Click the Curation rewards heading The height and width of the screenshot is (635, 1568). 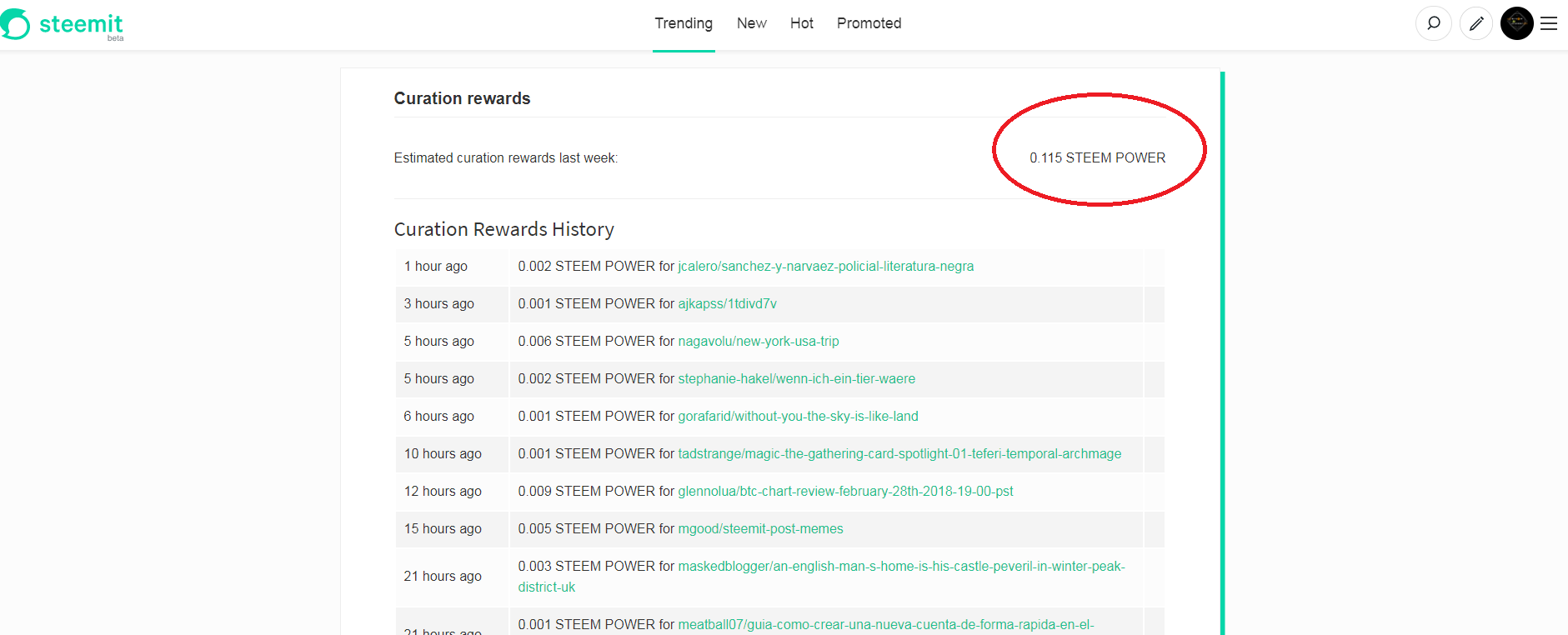463,98
